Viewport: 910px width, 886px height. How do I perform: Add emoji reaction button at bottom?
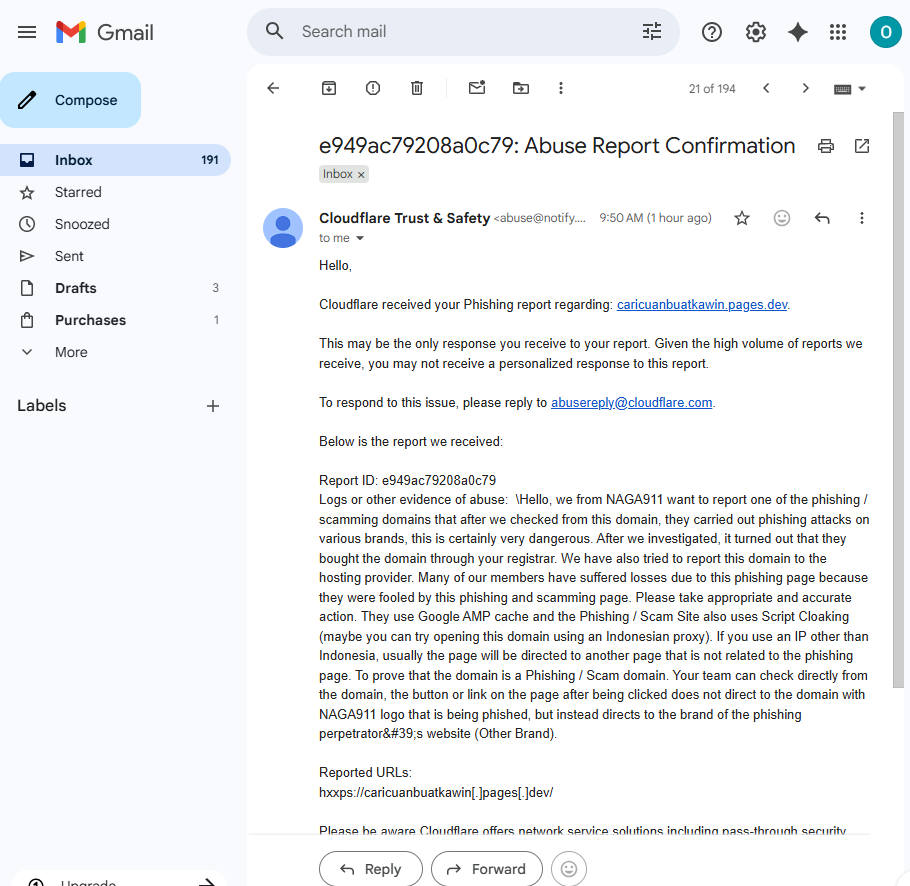pyautogui.click(x=569, y=869)
